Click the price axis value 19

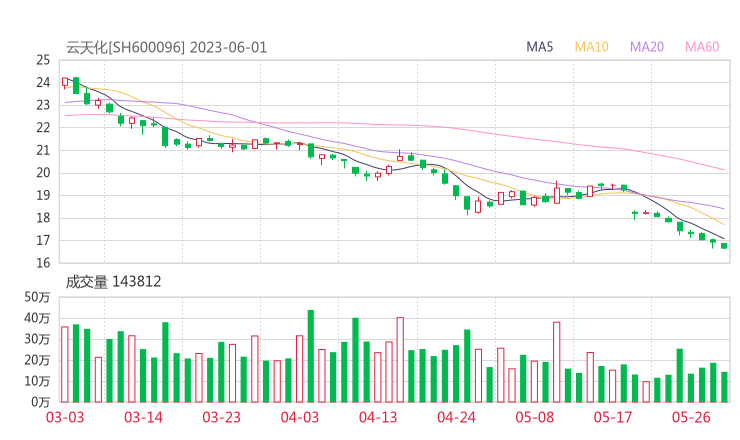pyautogui.click(x=43, y=195)
